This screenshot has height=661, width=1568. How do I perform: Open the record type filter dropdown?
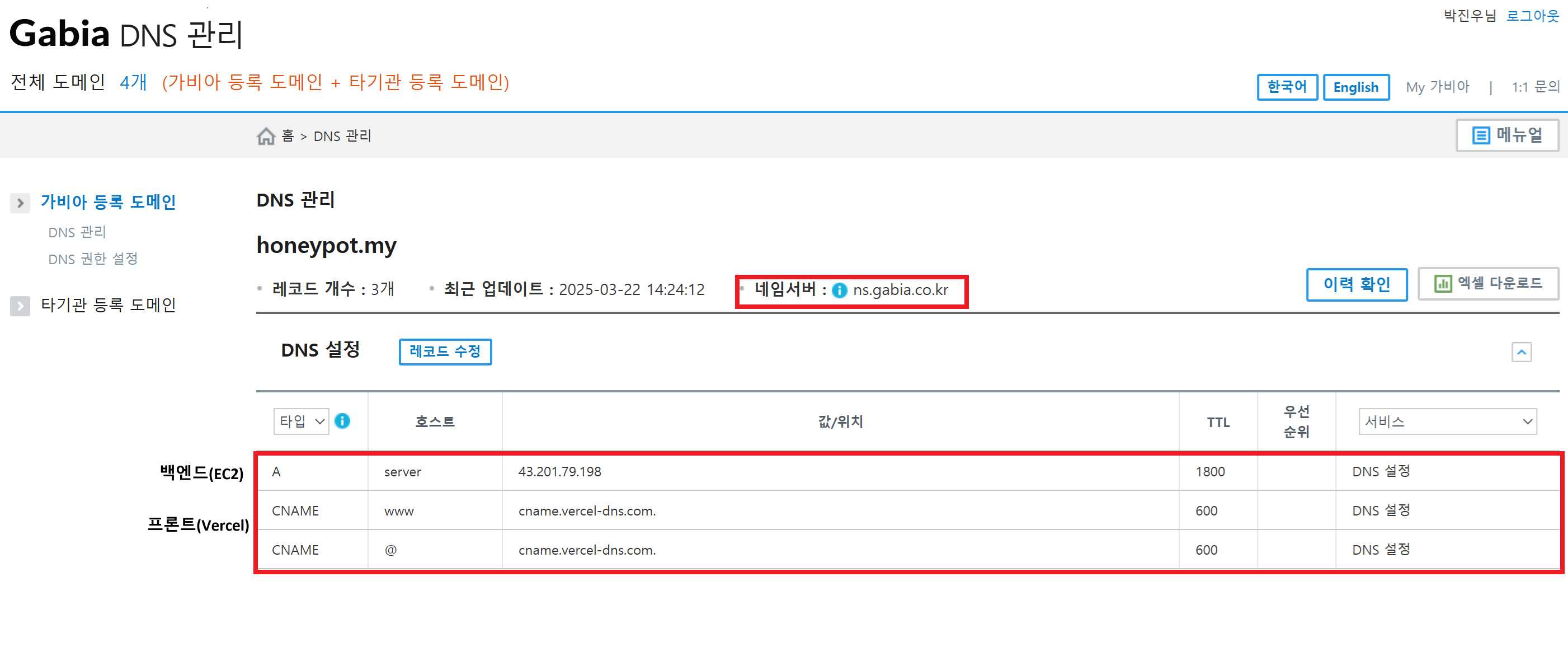pos(302,421)
